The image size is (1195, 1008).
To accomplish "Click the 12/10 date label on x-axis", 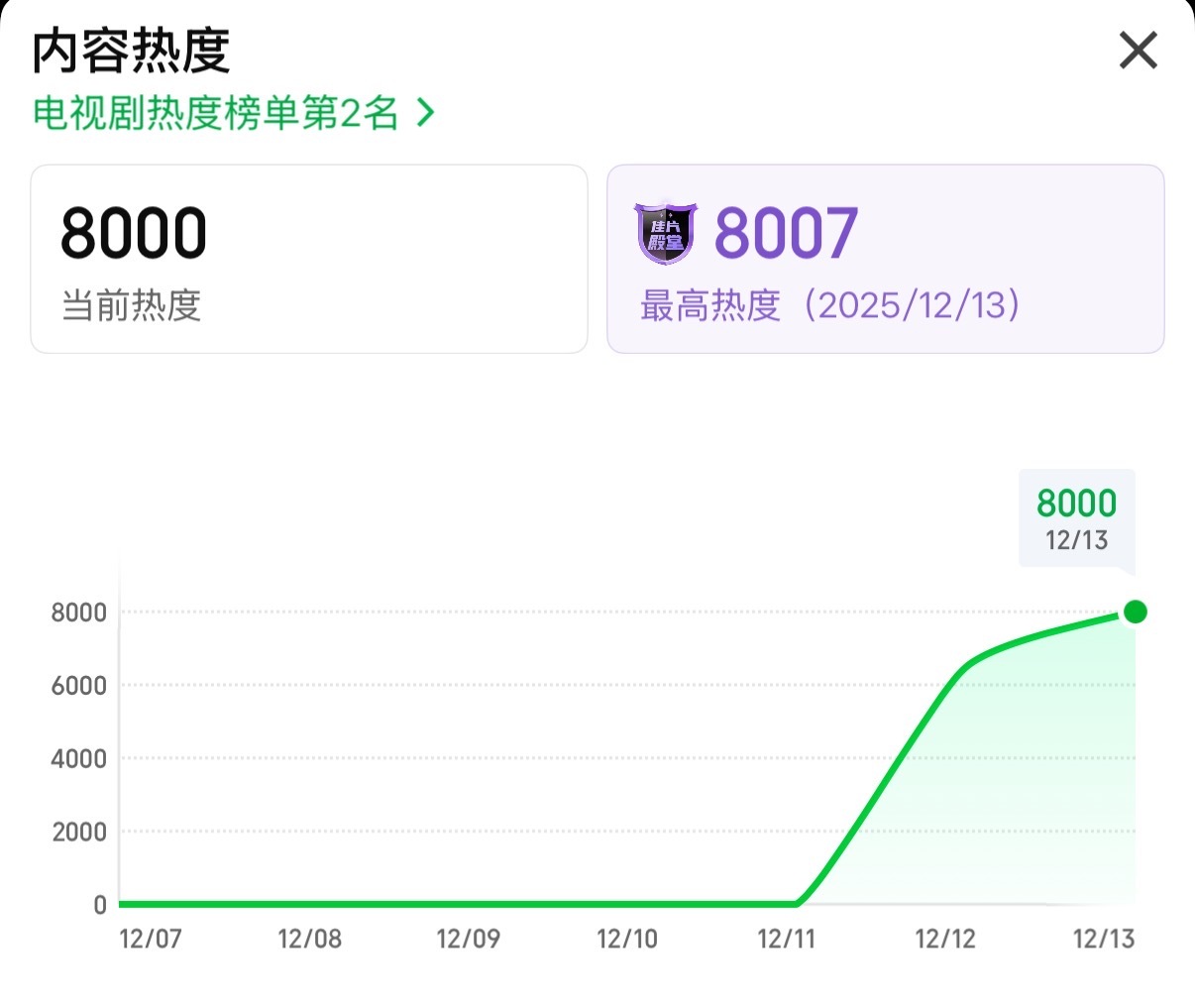I will (627, 939).
